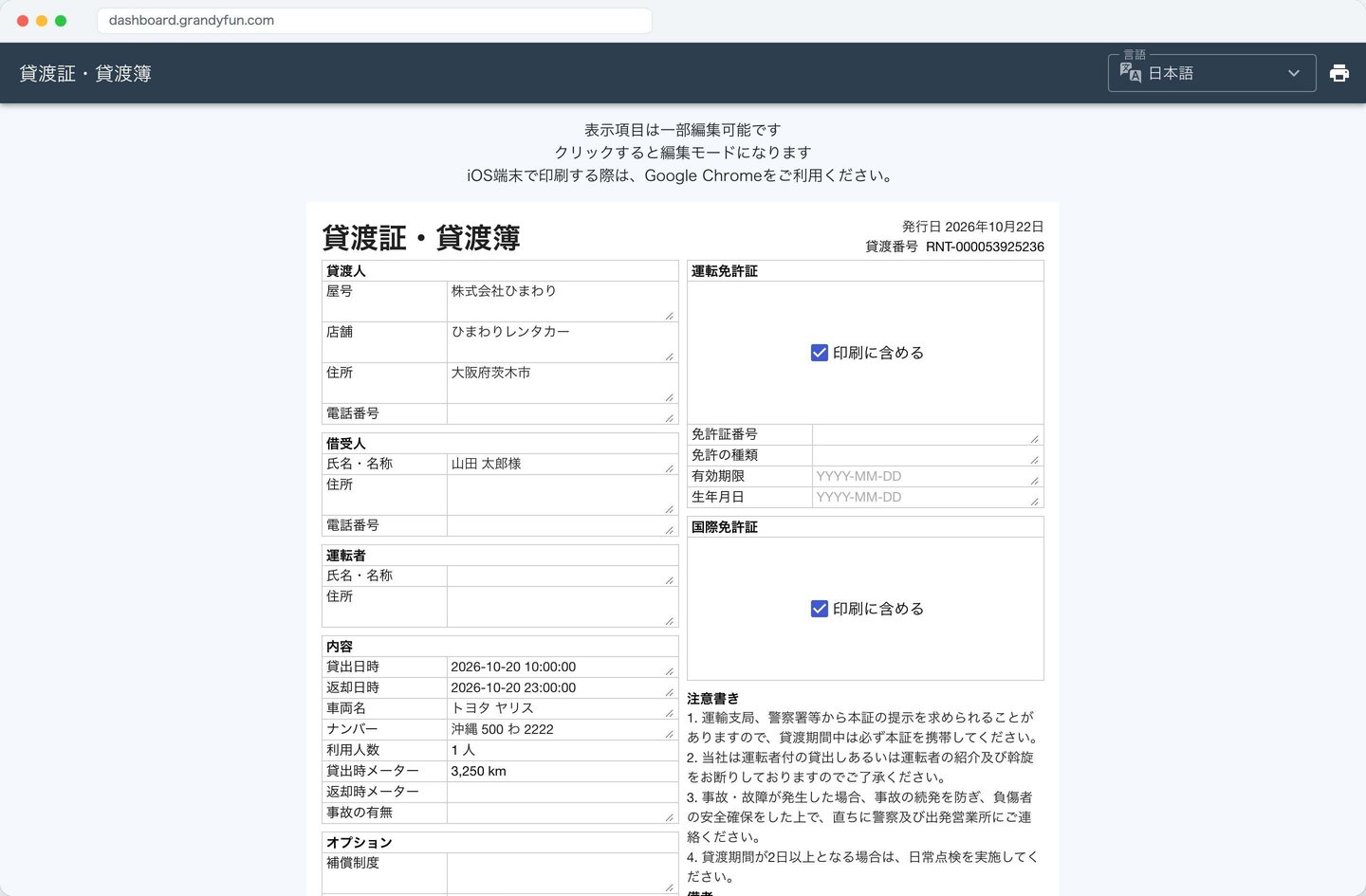
Task: Click the 貸渡番号 RNT-000053925236
Action: [x=955, y=247]
